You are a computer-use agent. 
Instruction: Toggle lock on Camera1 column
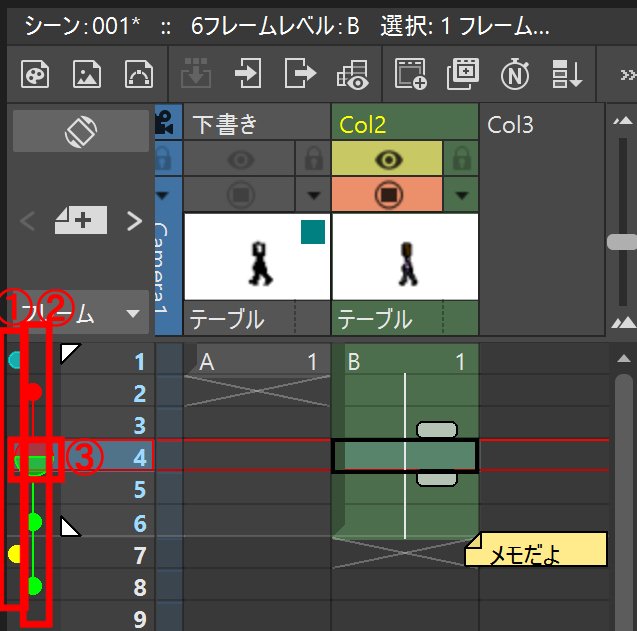point(163,158)
